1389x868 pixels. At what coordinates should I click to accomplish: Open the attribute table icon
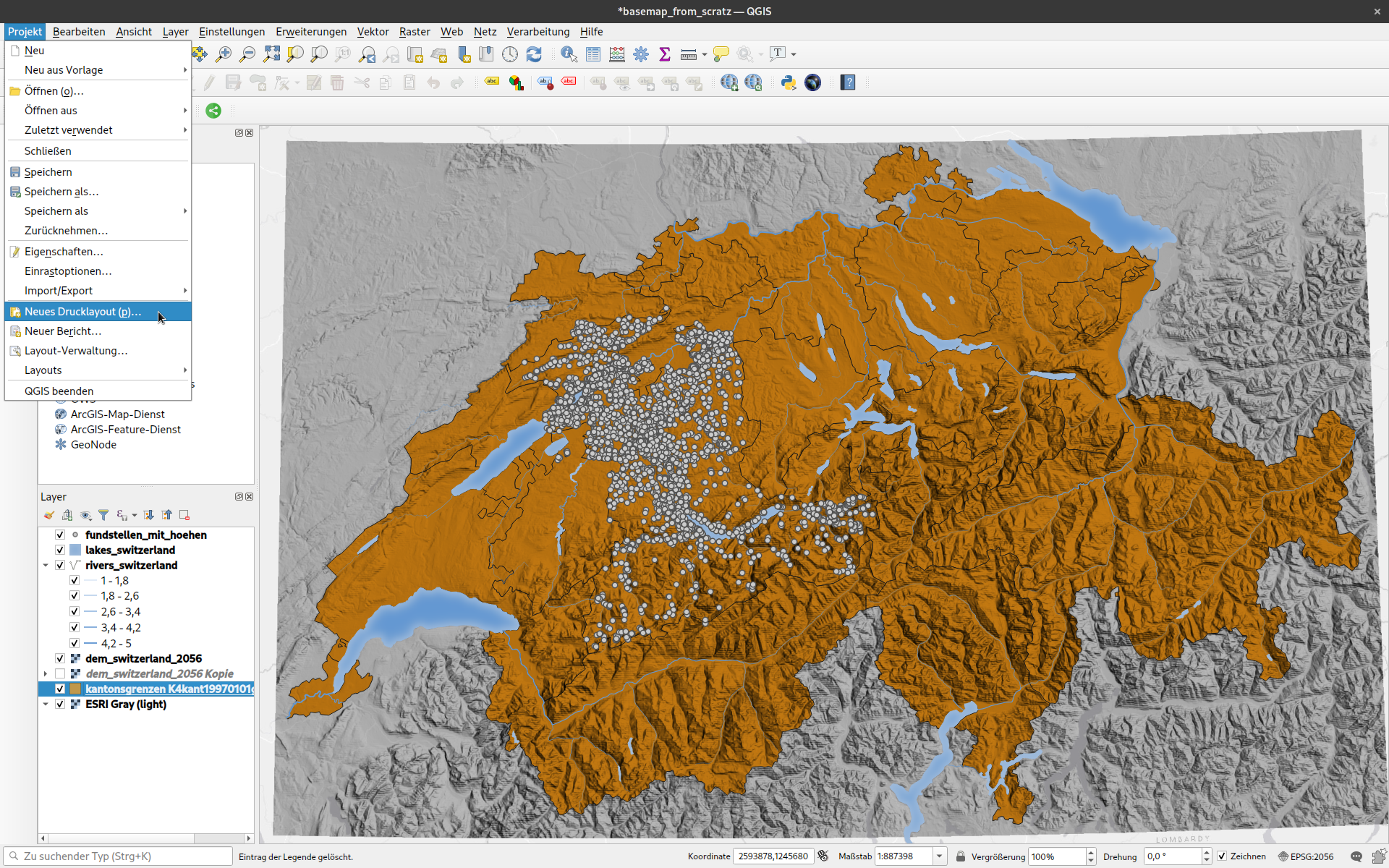click(593, 54)
